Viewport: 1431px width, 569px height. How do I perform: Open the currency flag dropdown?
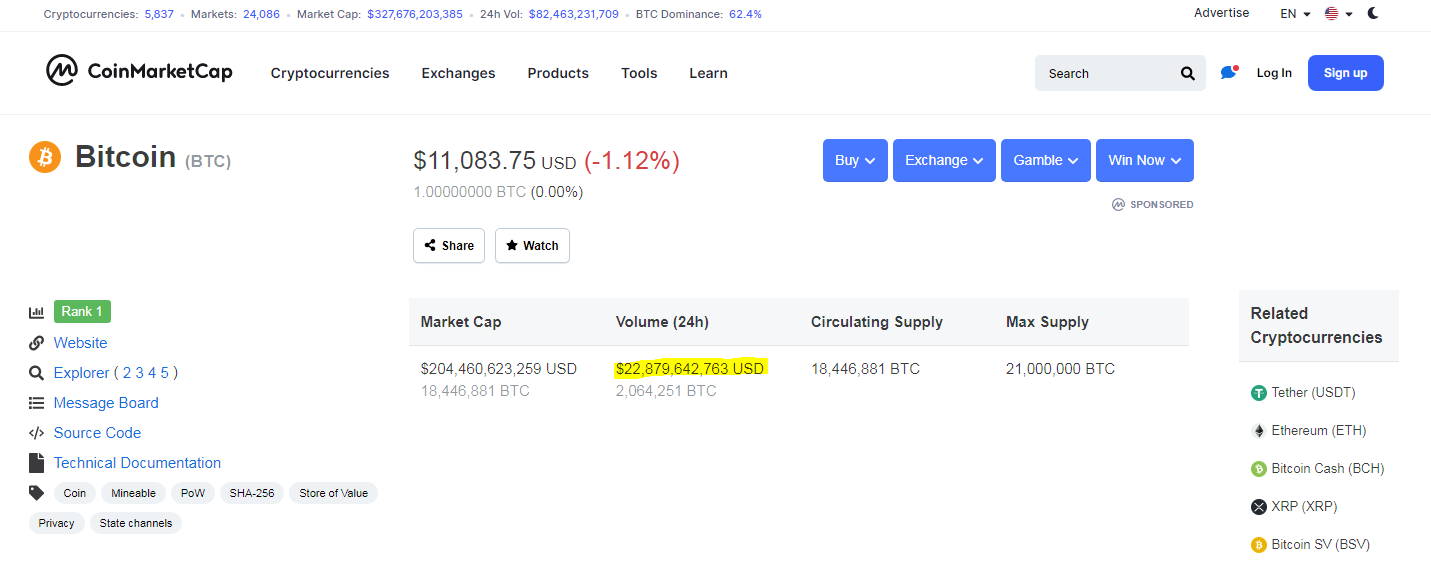click(1338, 14)
